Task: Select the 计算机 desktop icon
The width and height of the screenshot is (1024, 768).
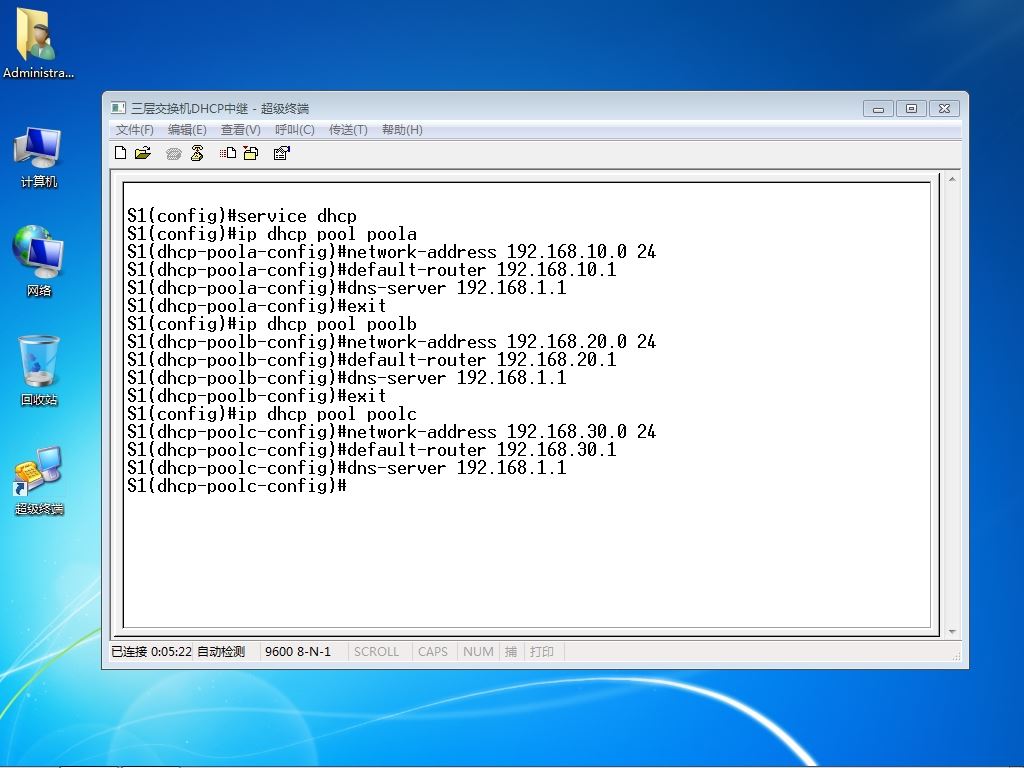Action: coord(39,158)
